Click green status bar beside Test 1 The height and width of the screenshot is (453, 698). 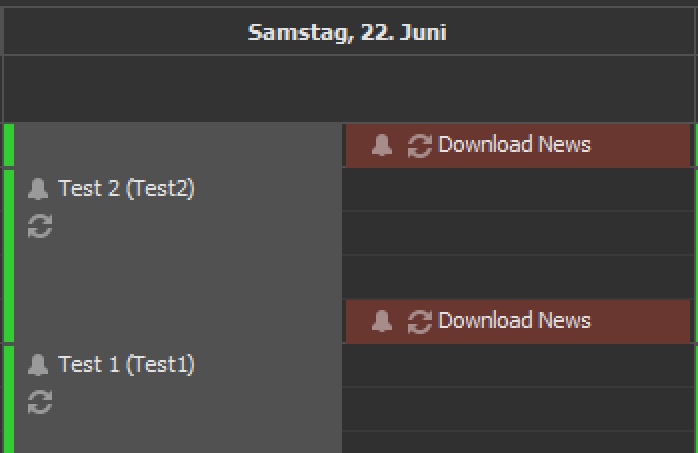pos(9,400)
